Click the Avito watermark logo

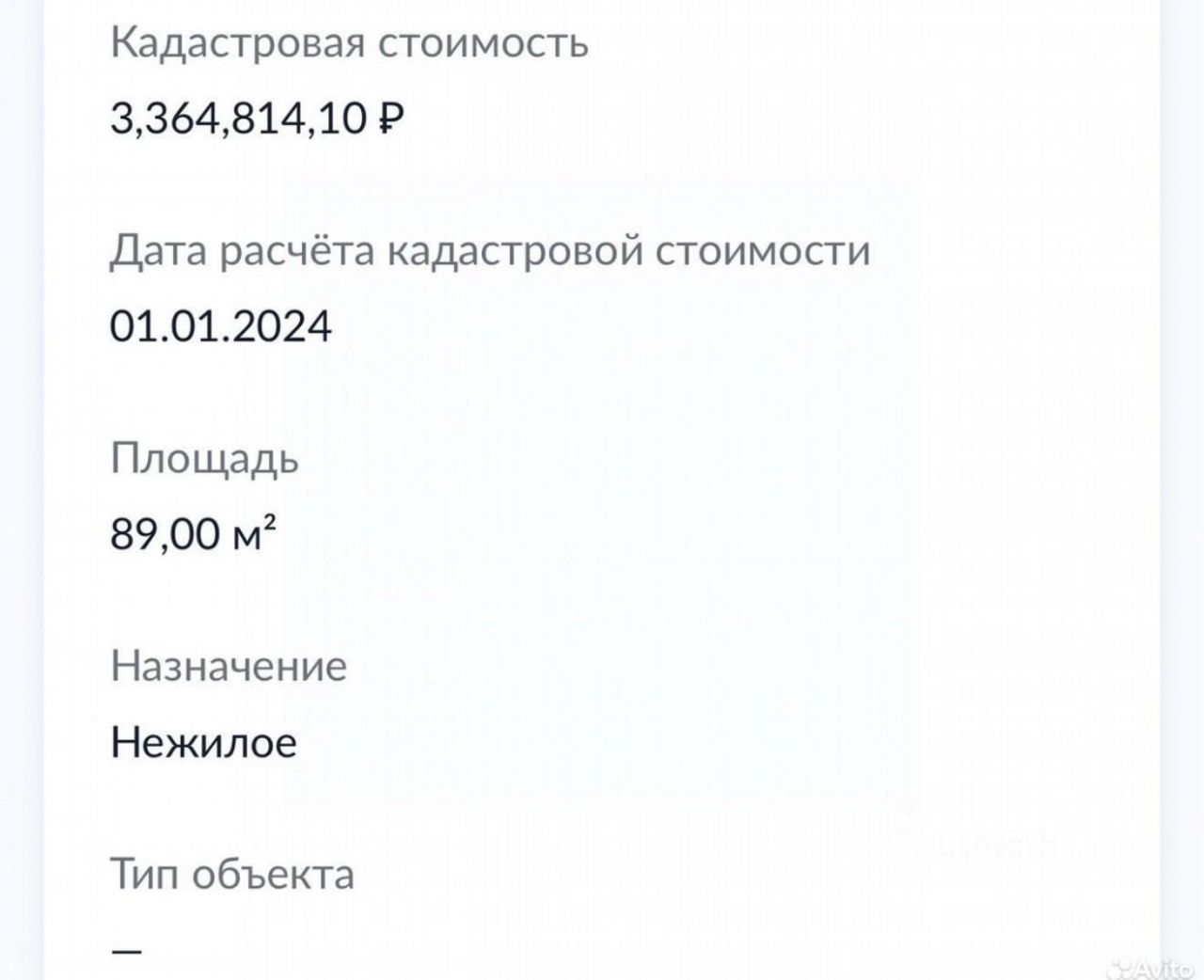pos(1149,966)
